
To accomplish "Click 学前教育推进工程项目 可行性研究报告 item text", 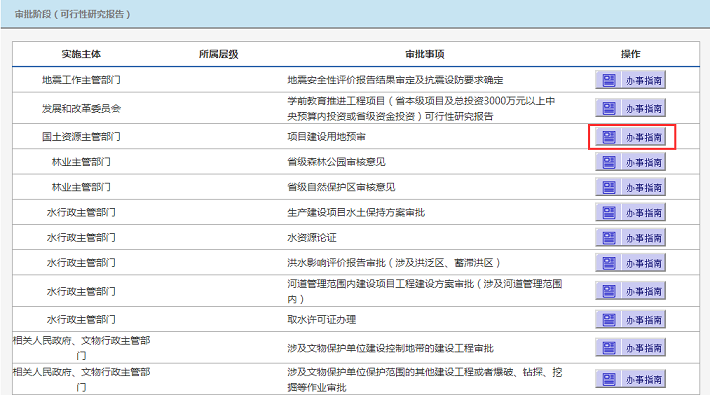I will (421, 108).
